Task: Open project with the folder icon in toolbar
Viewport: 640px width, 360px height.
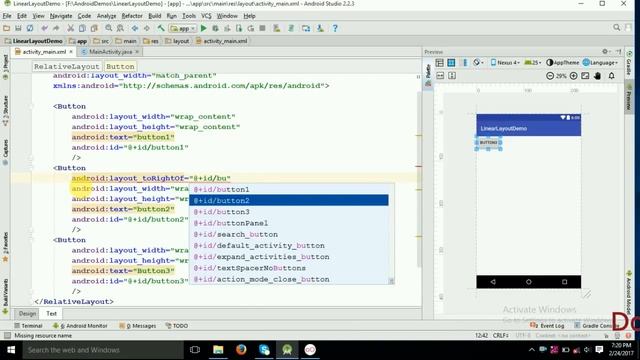Action: pyautogui.click(x=7, y=28)
